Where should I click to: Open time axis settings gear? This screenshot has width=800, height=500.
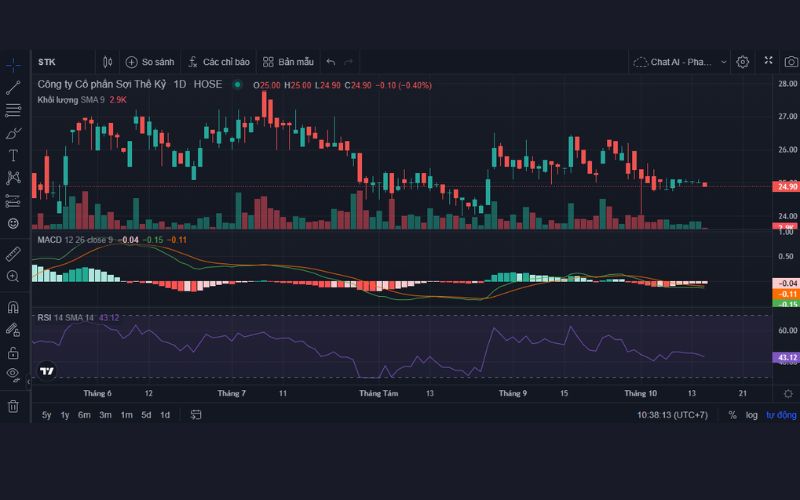point(788,394)
